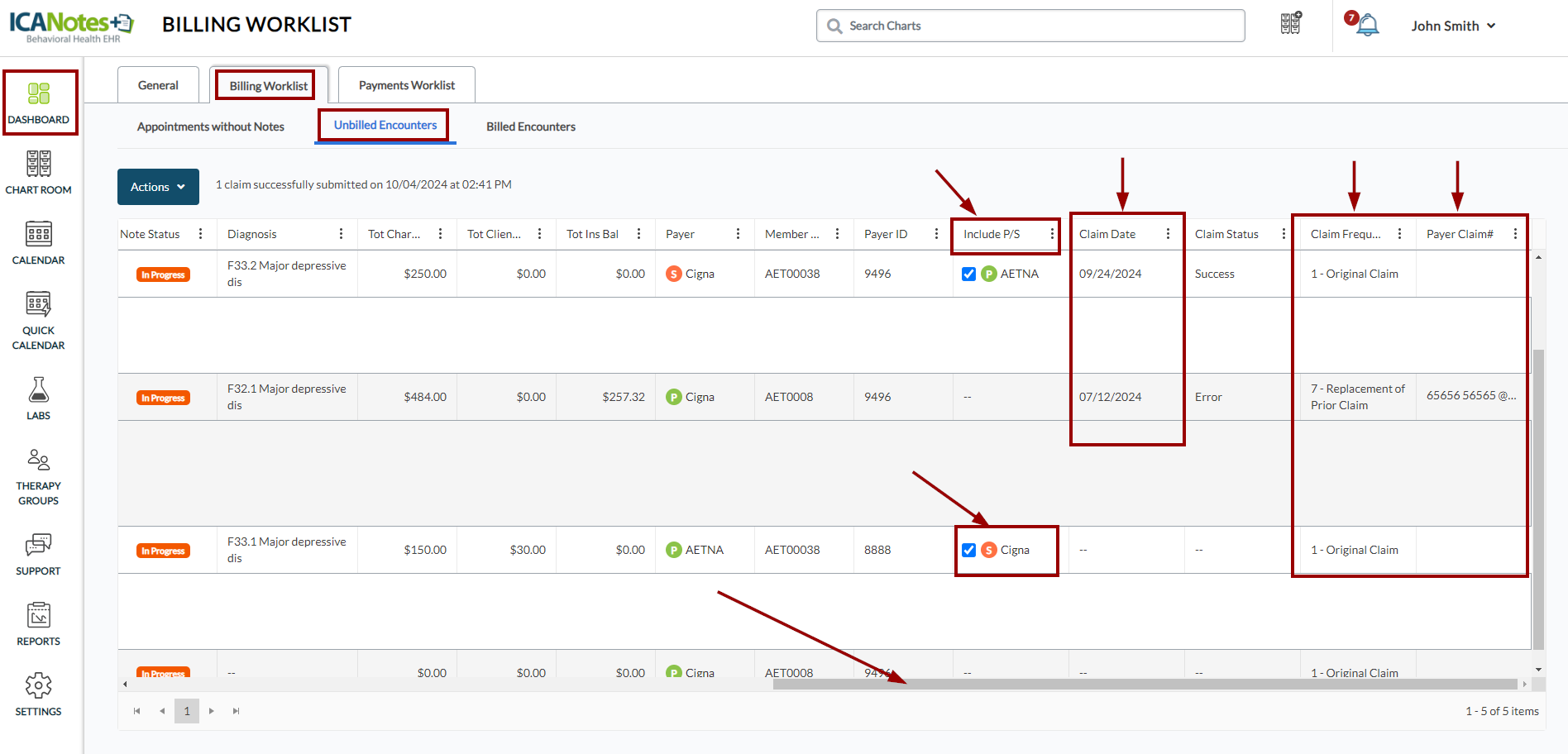The width and height of the screenshot is (1568, 754).
Task: Uncheck the Cigna Include P/S checkbox
Action: [968, 551]
